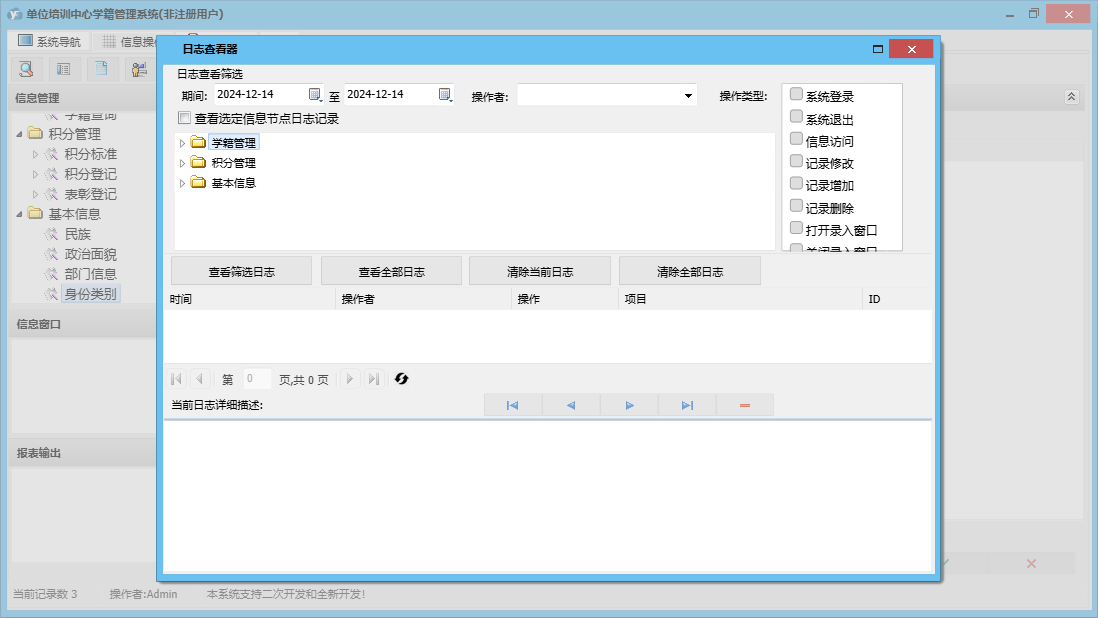Click the search icon in main toolbar
Screen dimensions: 1098x618
click(26, 69)
